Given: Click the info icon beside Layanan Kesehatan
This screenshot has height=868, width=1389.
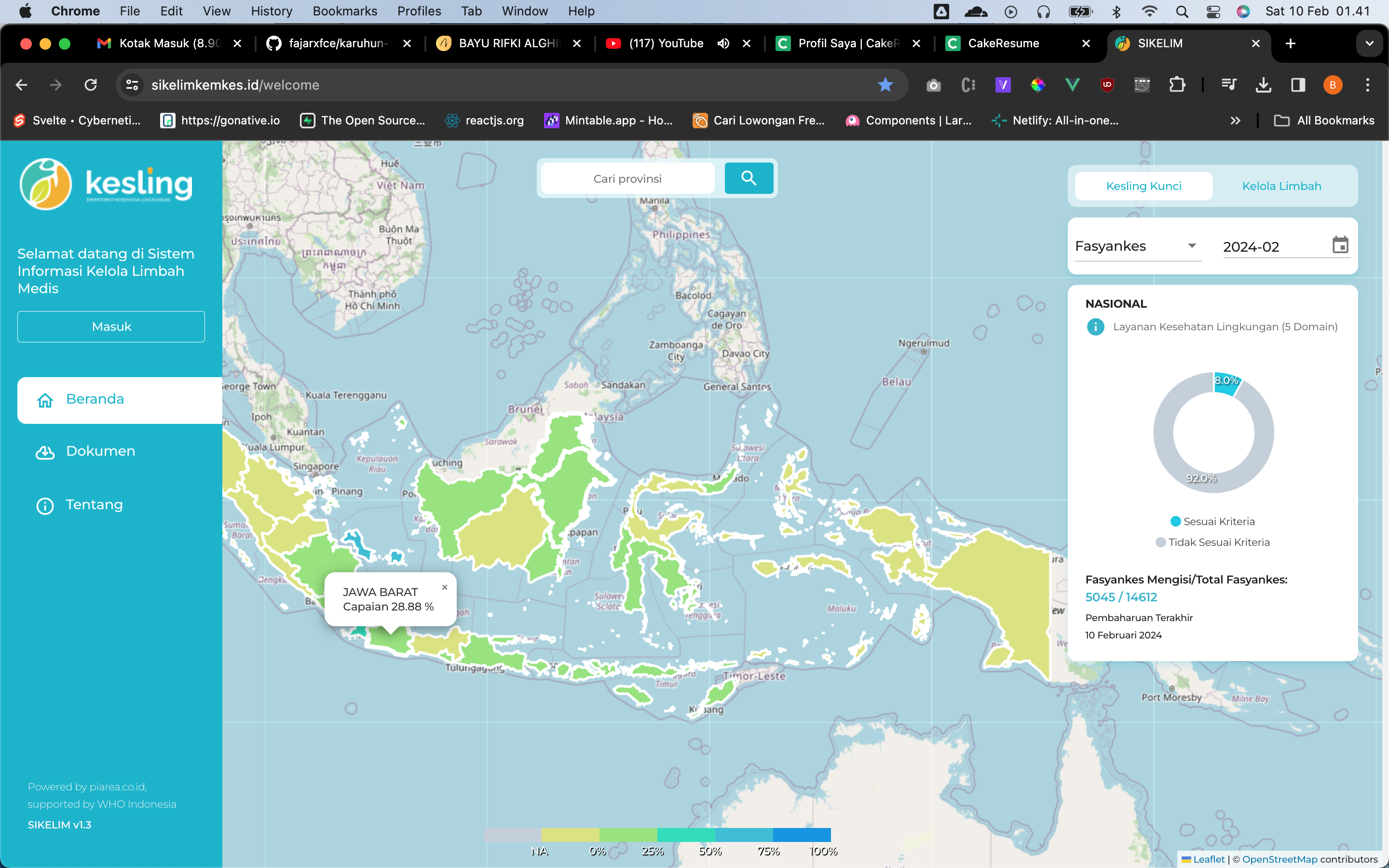Looking at the screenshot, I should pos(1095,326).
